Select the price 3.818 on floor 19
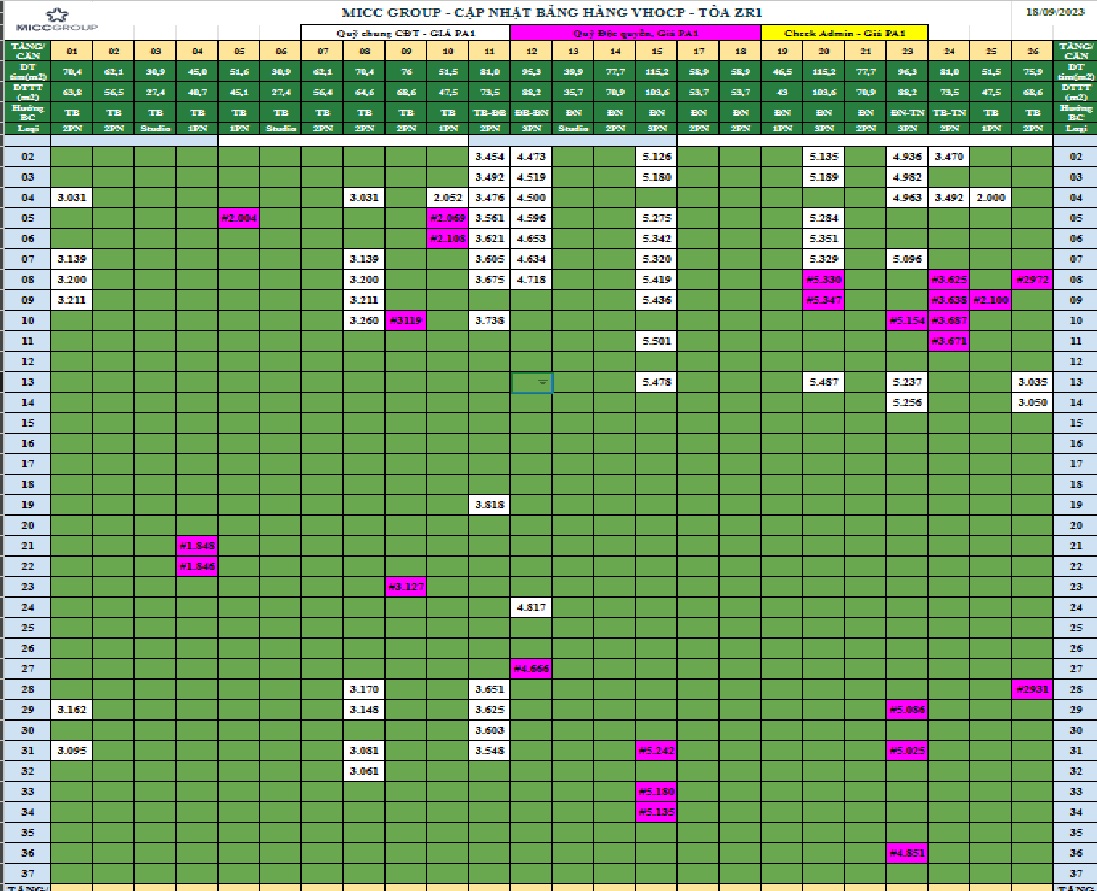 (x=489, y=505)
